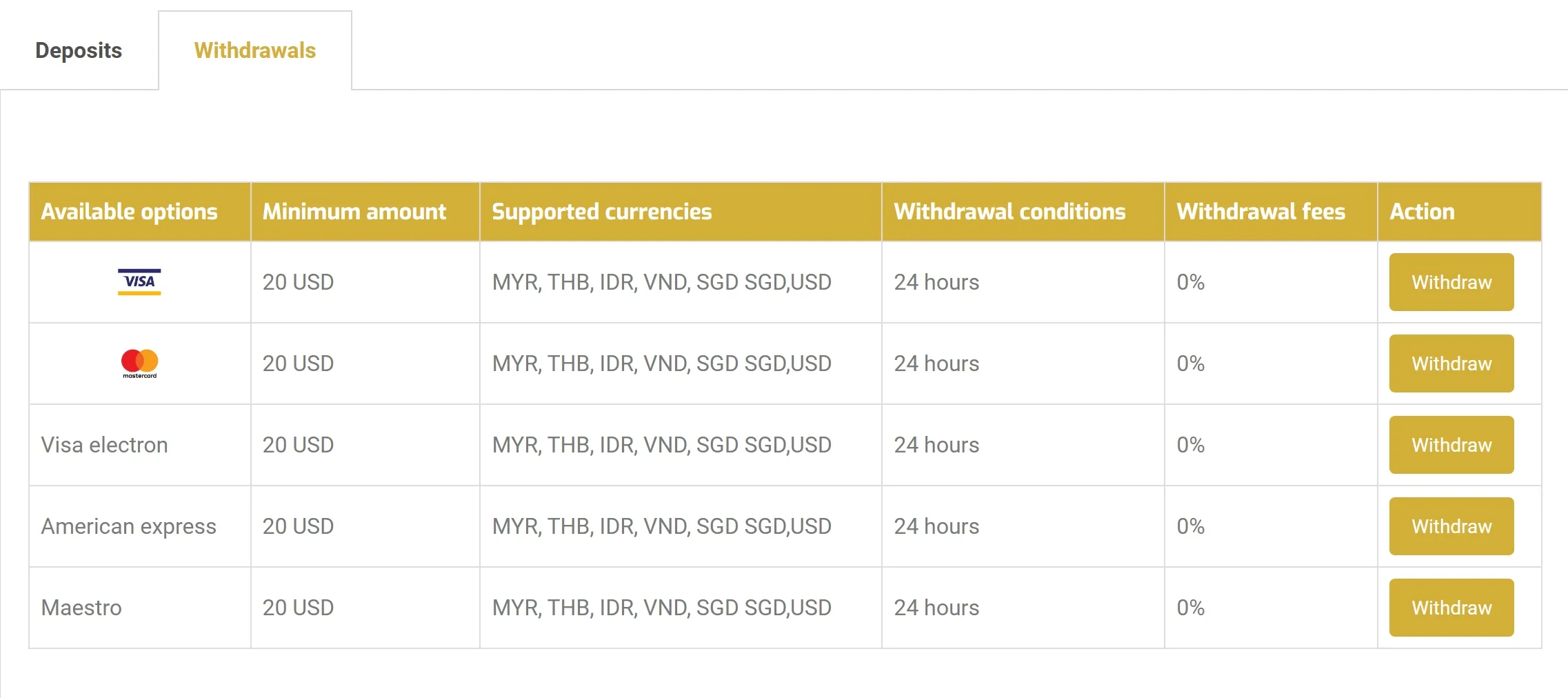Switch to the Deposits tab
The image size is (1568, 698).
[79, 50]
